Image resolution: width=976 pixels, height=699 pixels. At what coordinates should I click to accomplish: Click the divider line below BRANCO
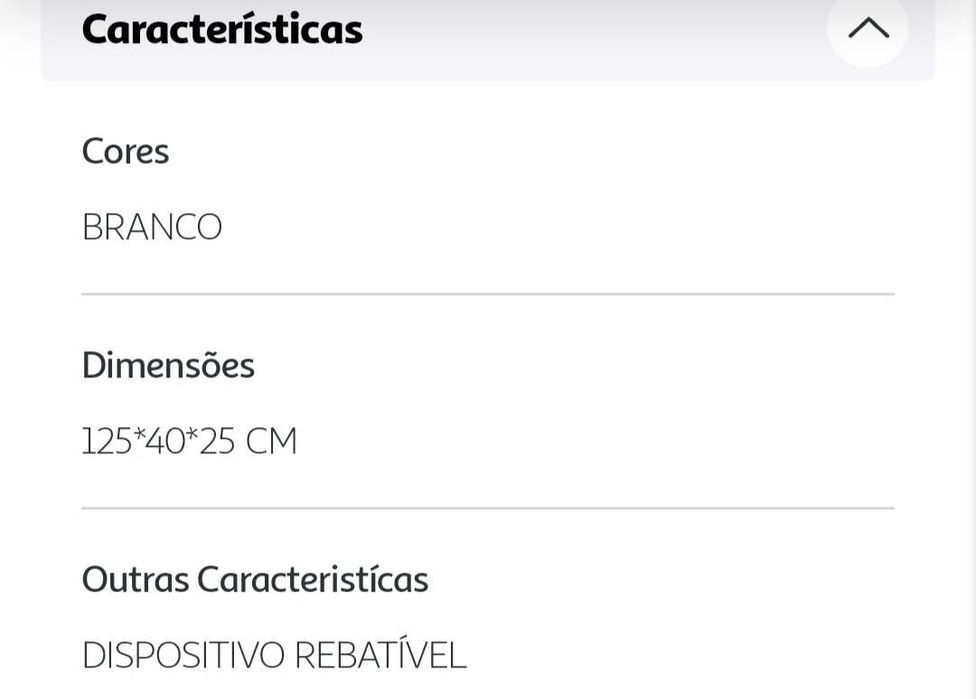[x=488, y=294]
